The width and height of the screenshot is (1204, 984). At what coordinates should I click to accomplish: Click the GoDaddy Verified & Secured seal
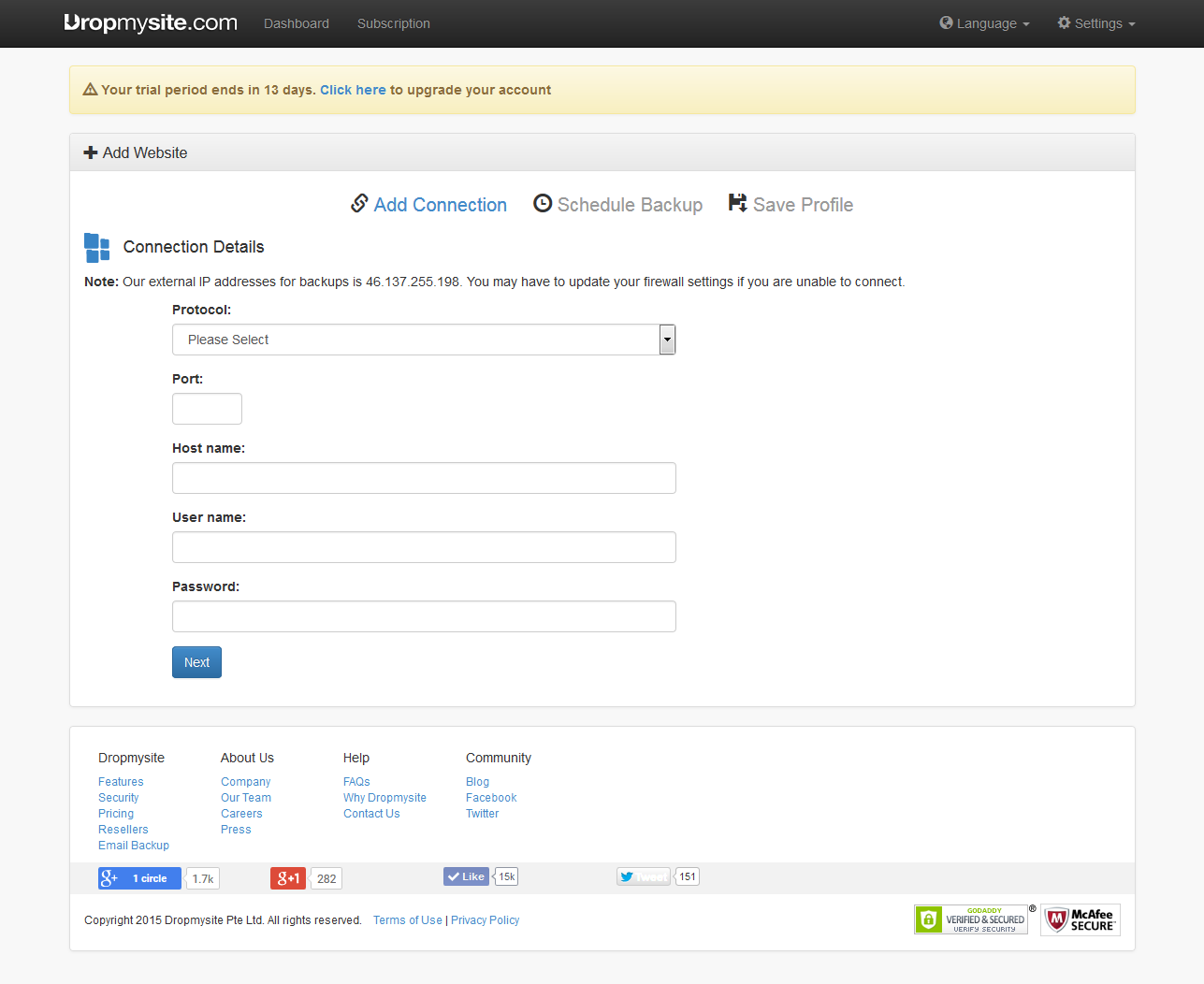point(971,919)
